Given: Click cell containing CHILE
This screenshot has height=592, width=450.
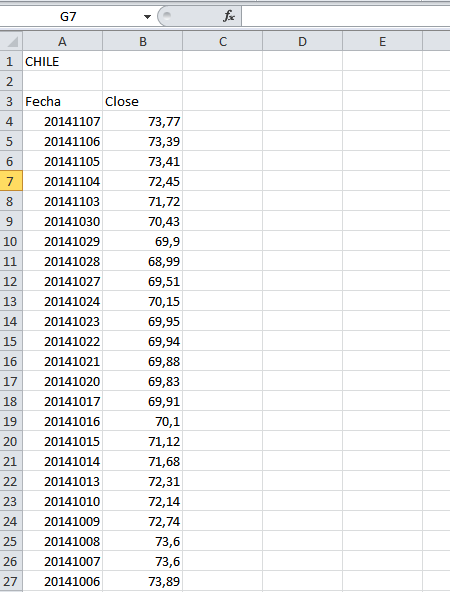Looking at the screenshot, I should 63,62.
